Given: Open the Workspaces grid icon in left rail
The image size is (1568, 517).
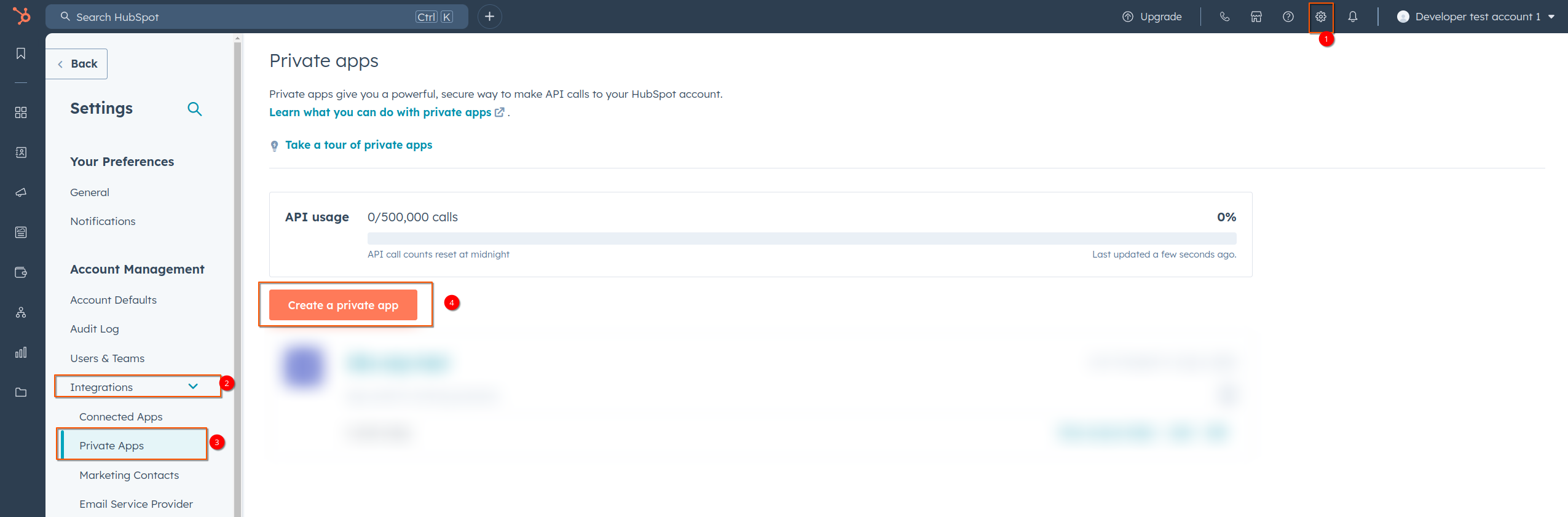Looking at the screenshot, I should 21,112.
